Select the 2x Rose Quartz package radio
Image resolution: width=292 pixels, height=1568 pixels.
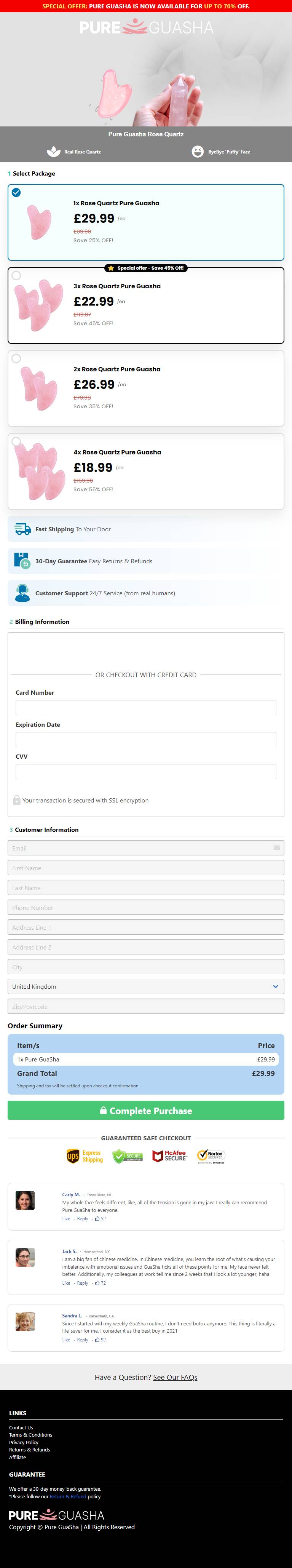[16, 358]
